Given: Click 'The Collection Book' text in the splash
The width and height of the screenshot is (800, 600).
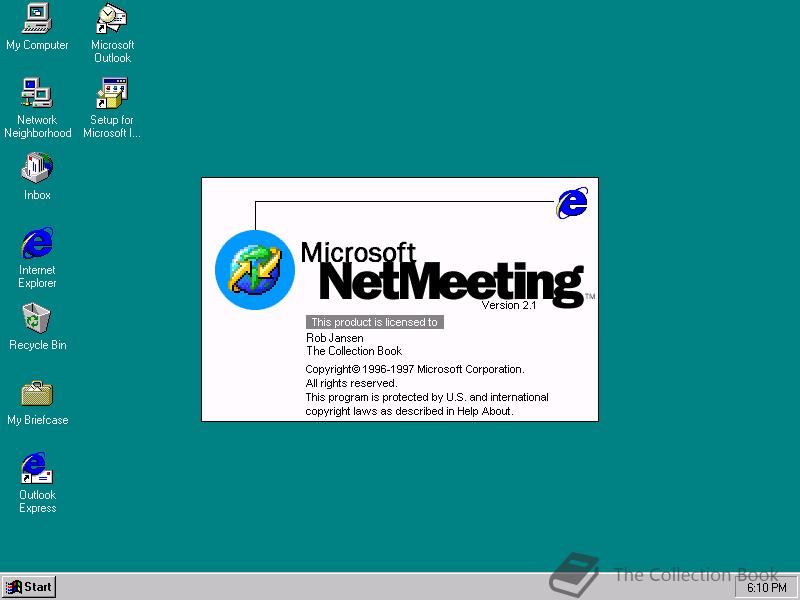Looking at the screenshot, I should coord(354,351).
